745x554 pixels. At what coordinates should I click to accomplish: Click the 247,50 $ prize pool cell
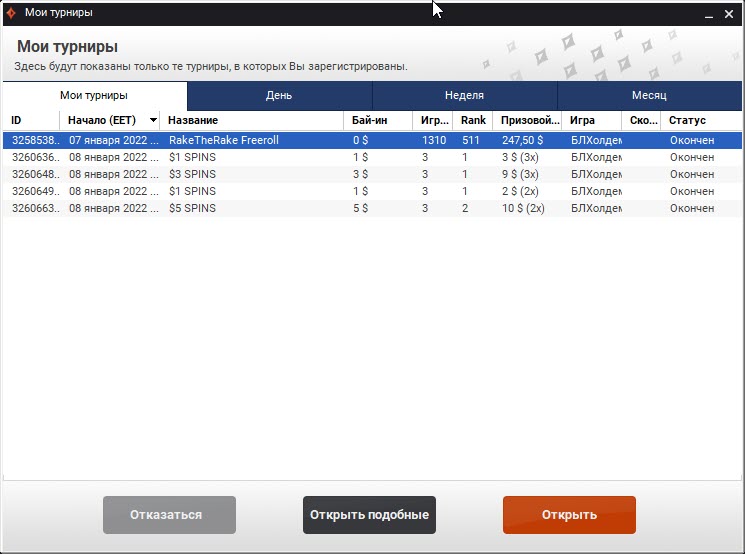pyautogui.click(x=523, y=141)
